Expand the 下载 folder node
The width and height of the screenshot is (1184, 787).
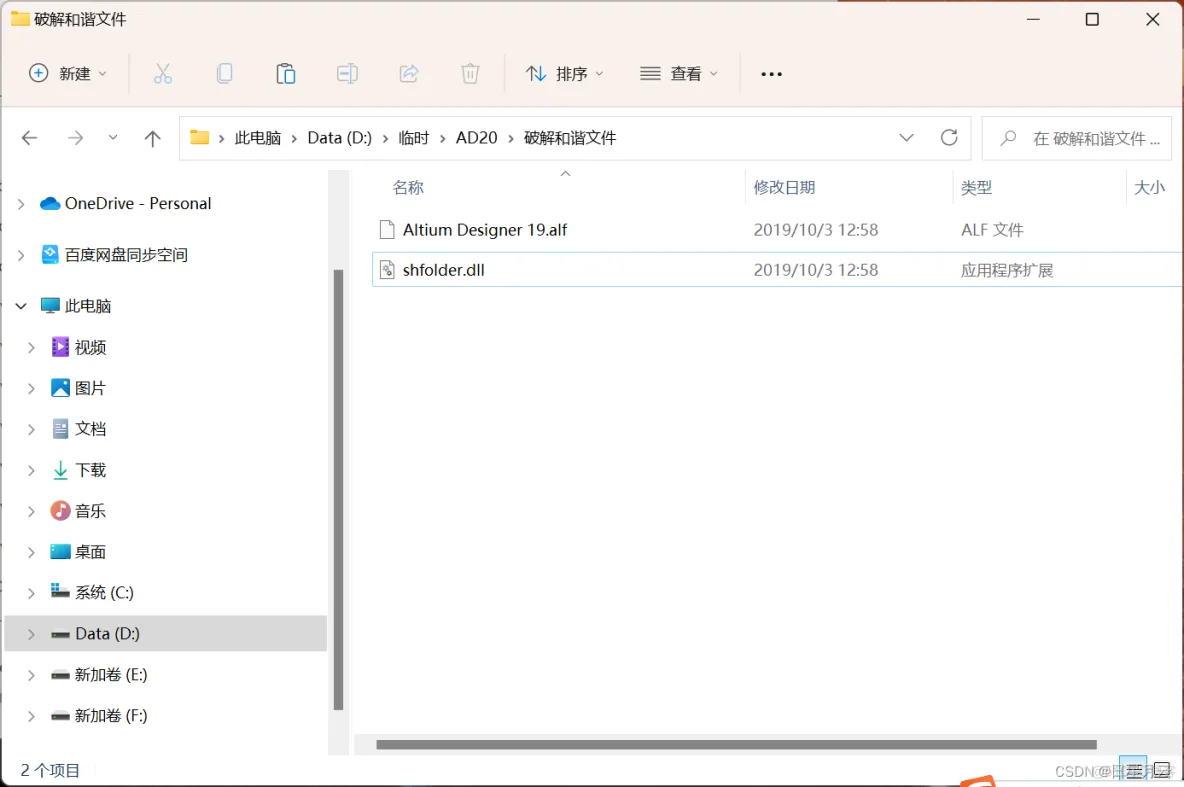point(31,471)
